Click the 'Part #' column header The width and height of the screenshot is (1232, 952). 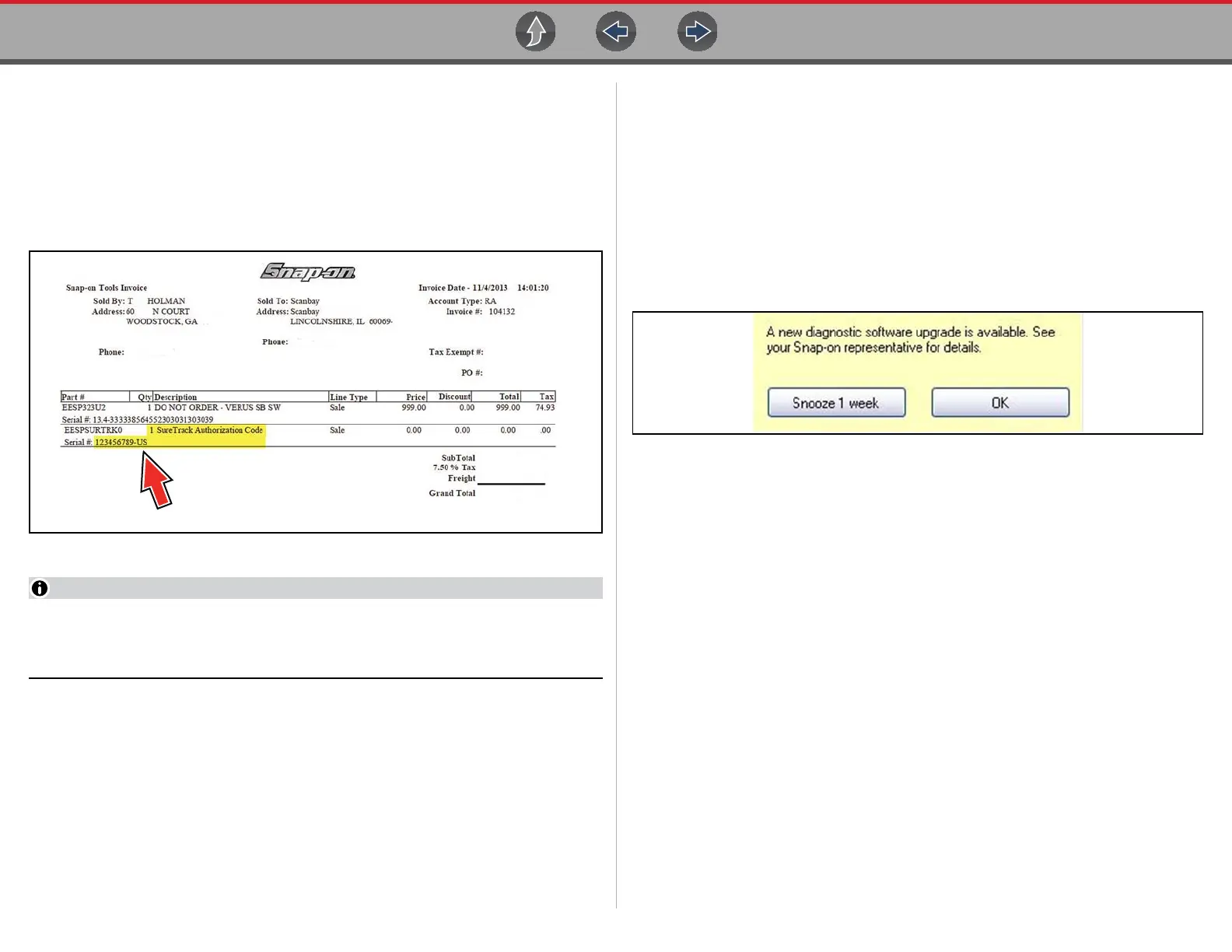(73, 397)
